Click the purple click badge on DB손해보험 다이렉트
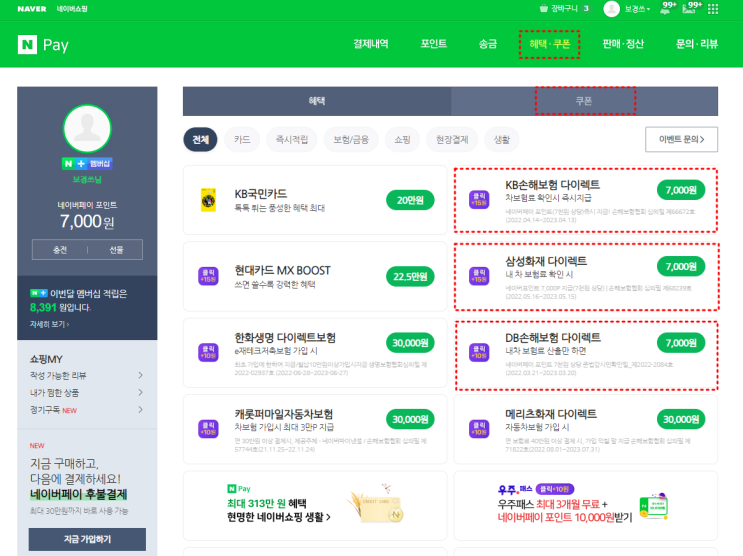 (x=479, y=352)
